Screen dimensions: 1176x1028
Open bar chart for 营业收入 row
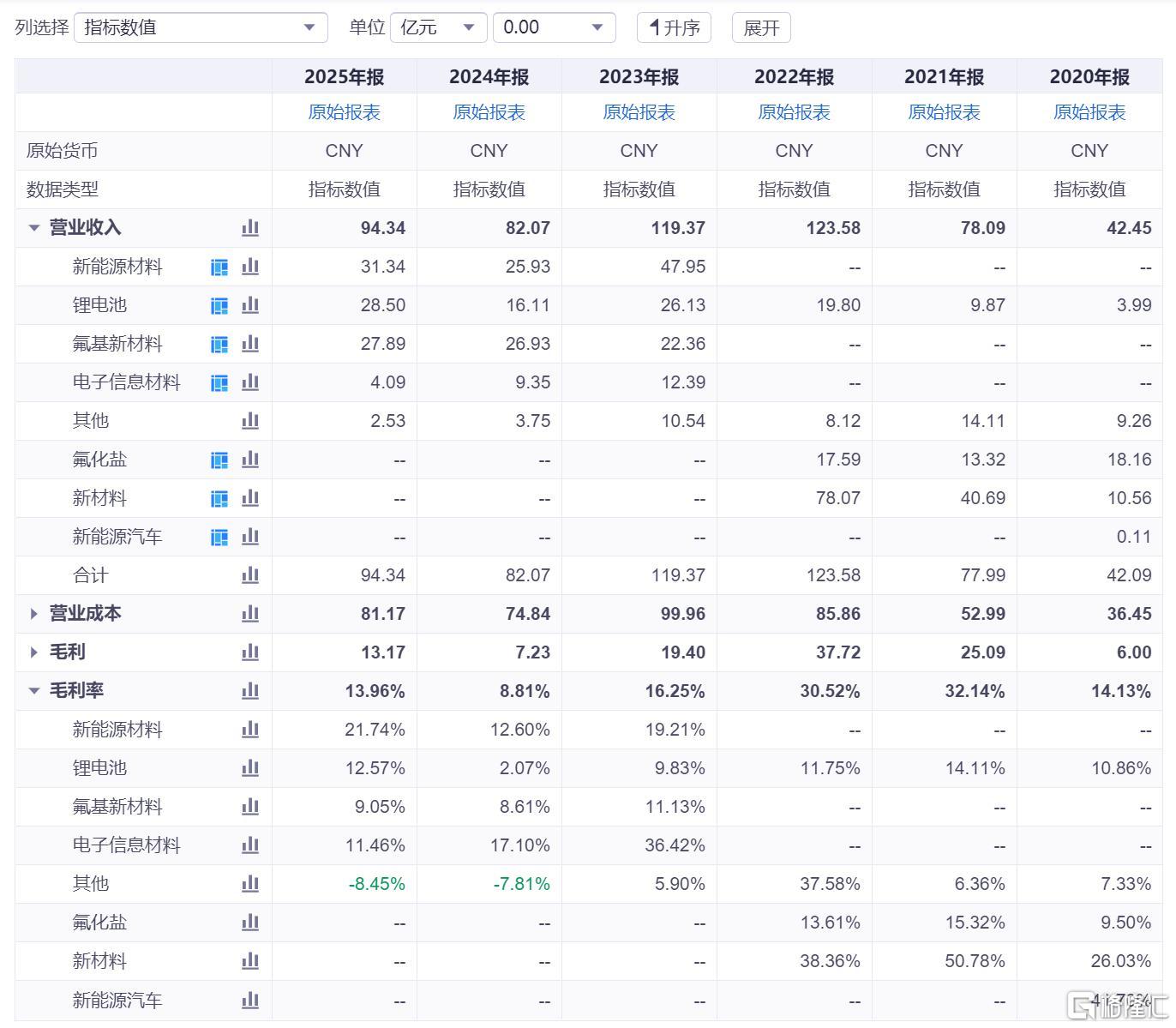(250, 228)
